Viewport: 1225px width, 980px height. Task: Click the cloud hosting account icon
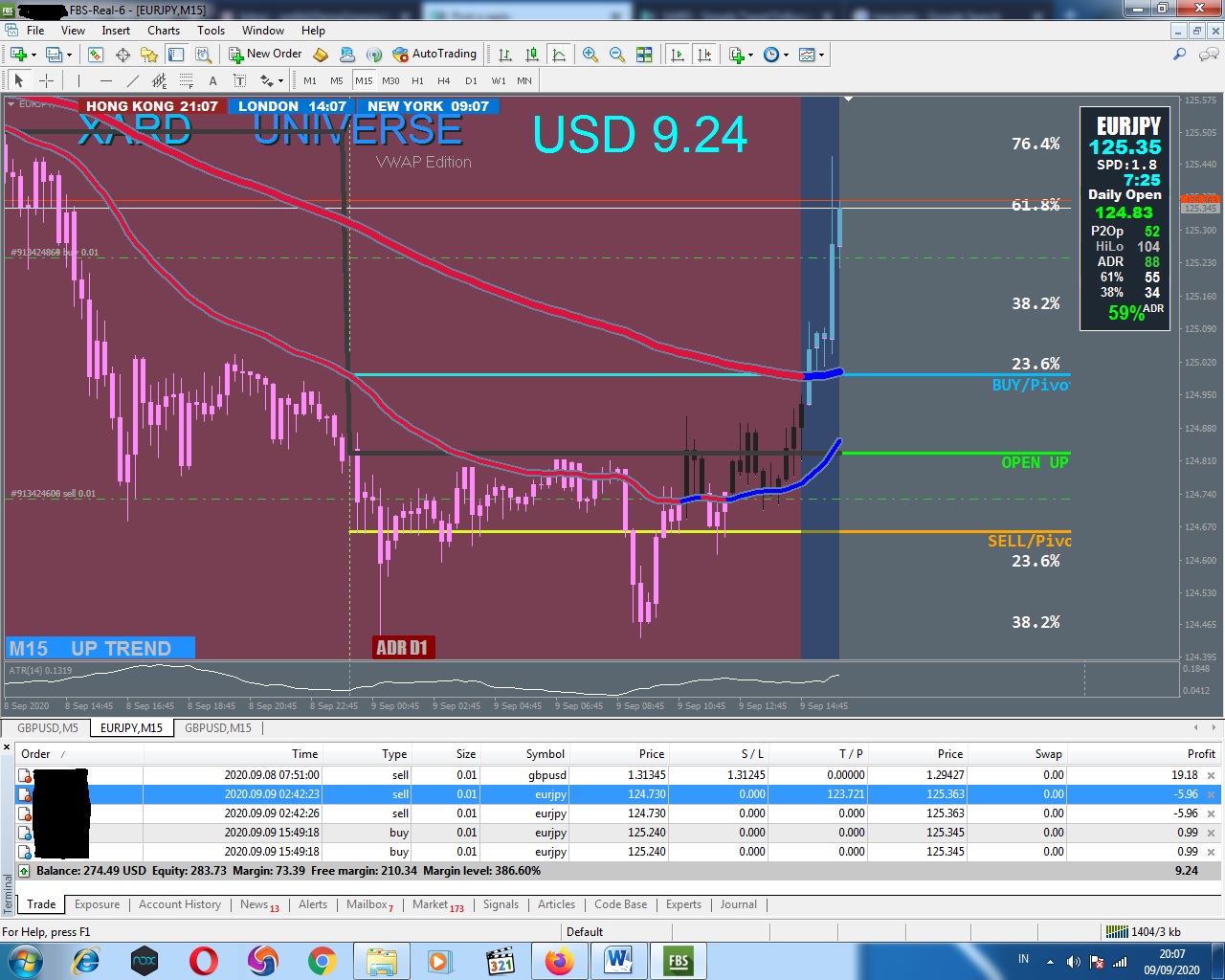347,55
